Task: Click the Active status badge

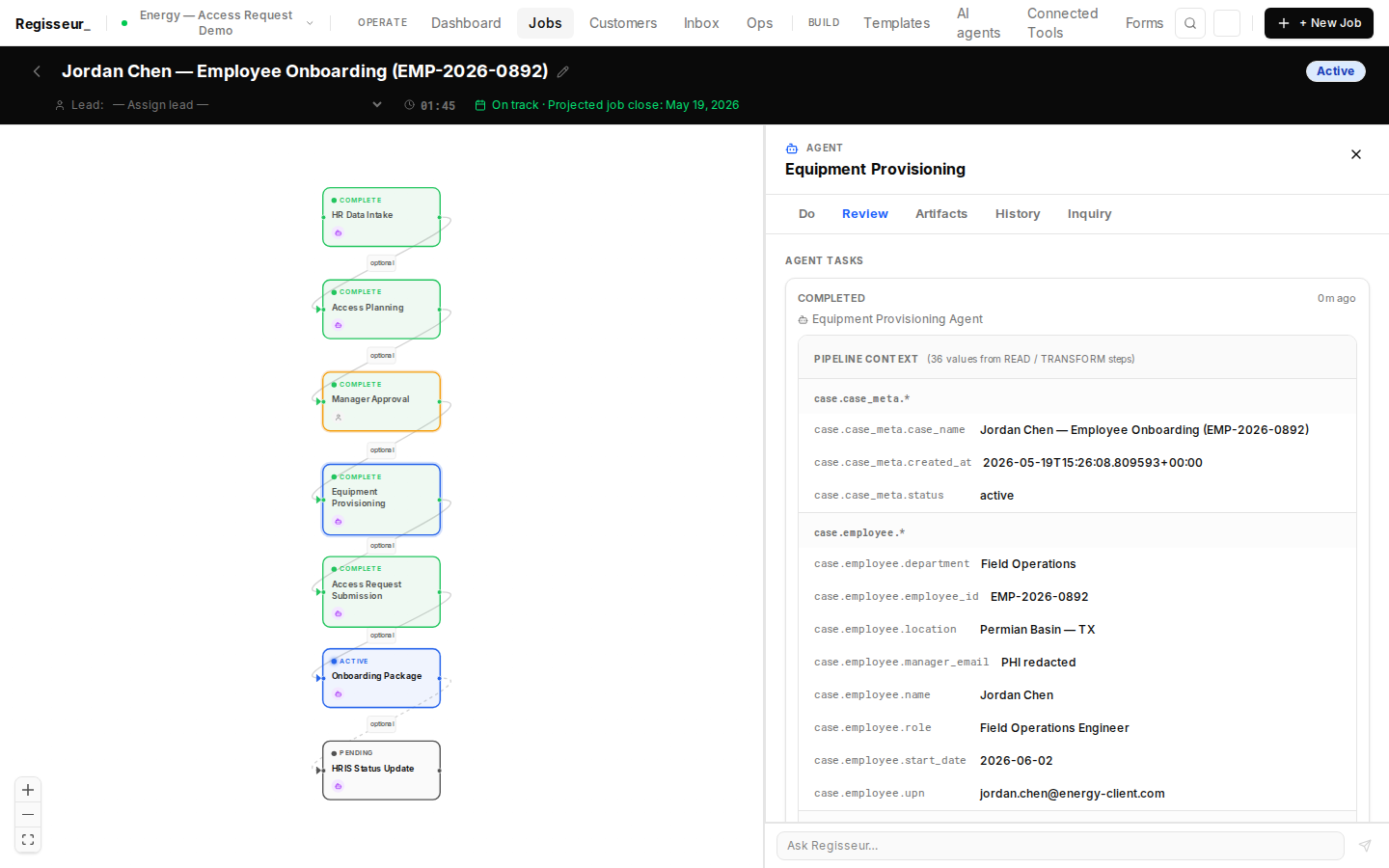Action: click(1335, 71)
